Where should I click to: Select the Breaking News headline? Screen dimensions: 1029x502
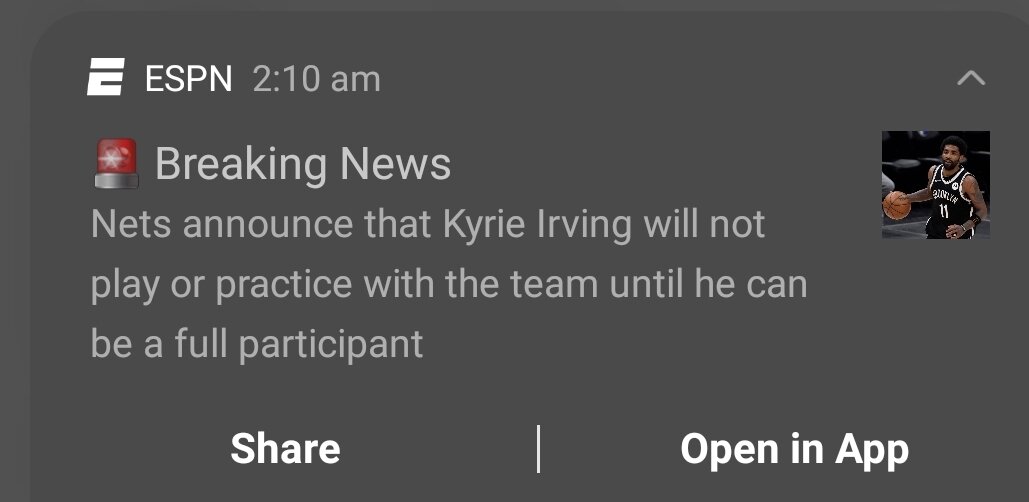tap(302, 164)
